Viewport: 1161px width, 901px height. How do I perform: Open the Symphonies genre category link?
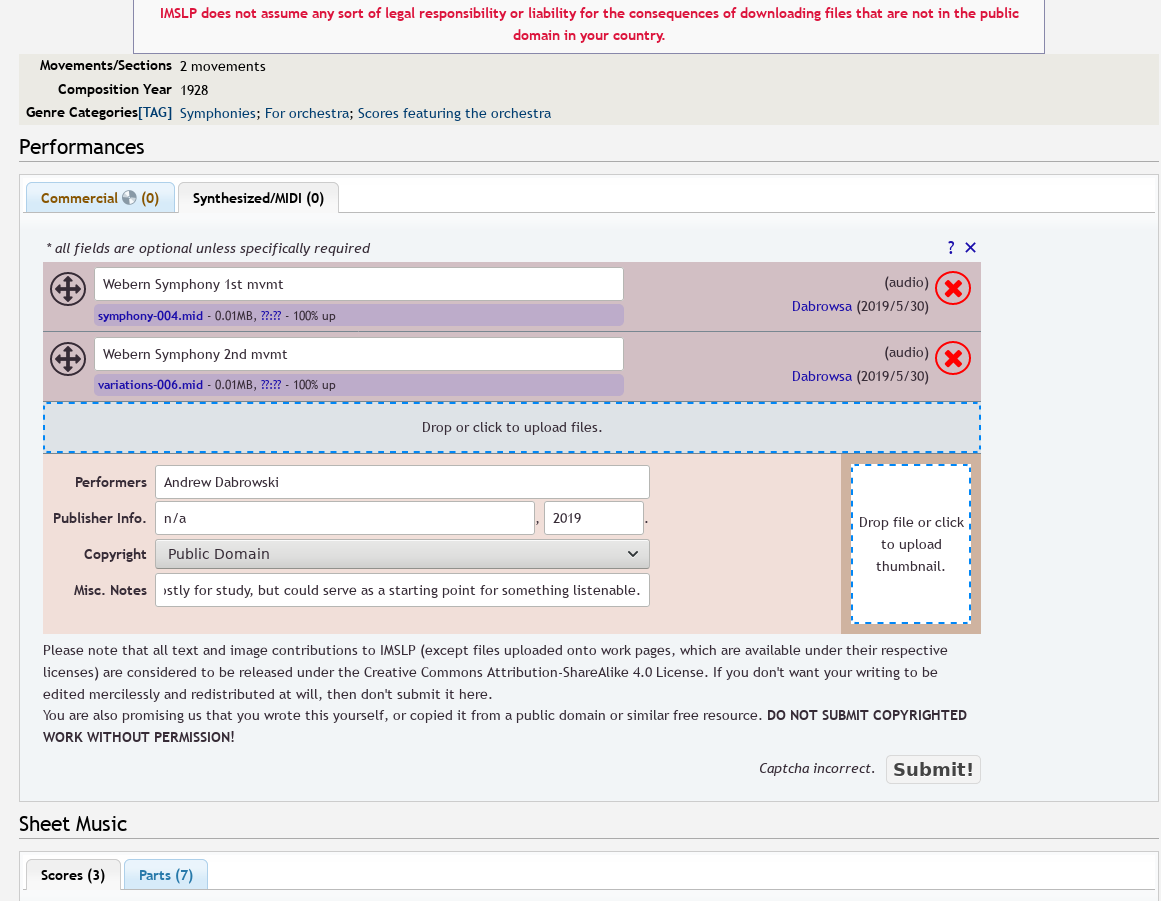pyautogui.click(x=218, y=113)
